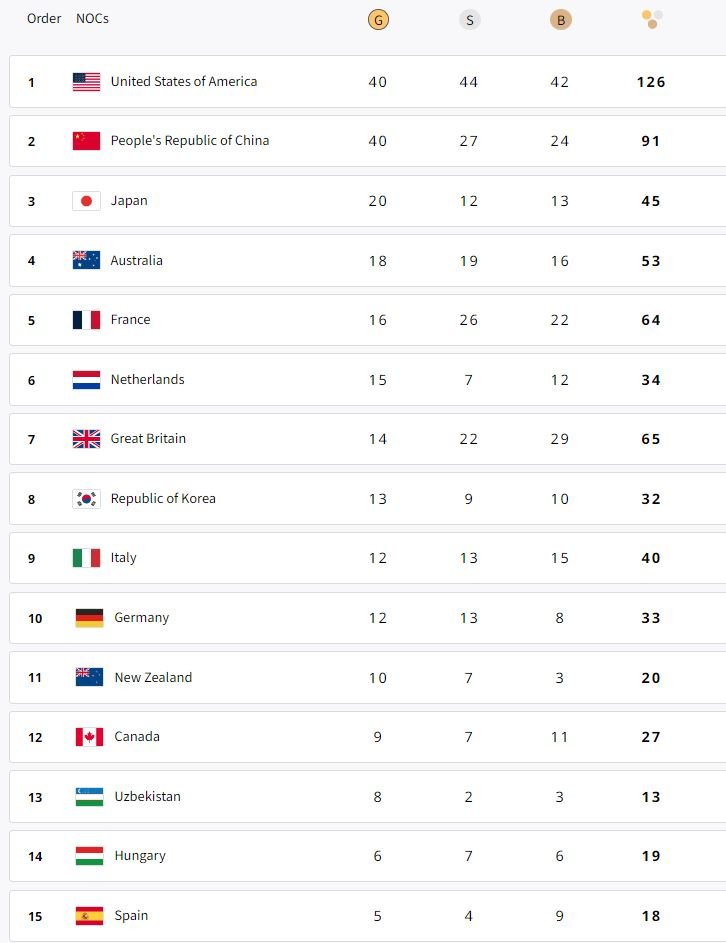Click the Spain flag icon
Screen dimensions: 726x943
coord(90,916)
